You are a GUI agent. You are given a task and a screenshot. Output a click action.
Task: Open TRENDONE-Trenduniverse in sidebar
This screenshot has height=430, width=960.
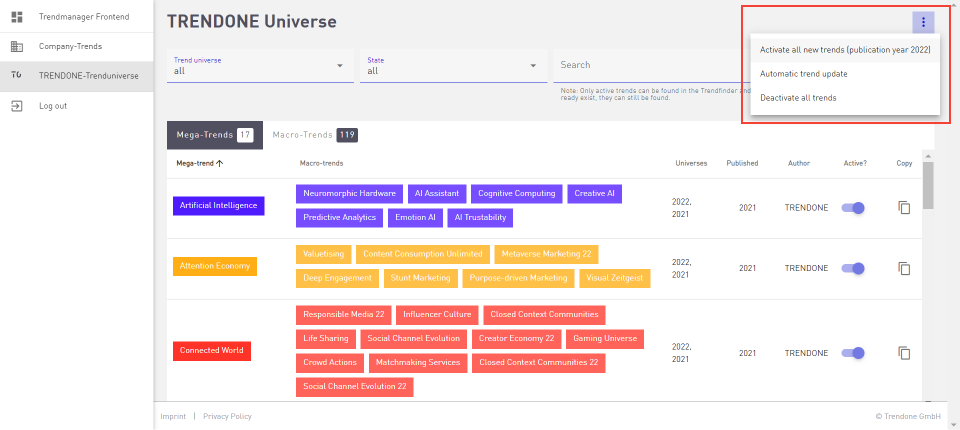click(77, 76)
